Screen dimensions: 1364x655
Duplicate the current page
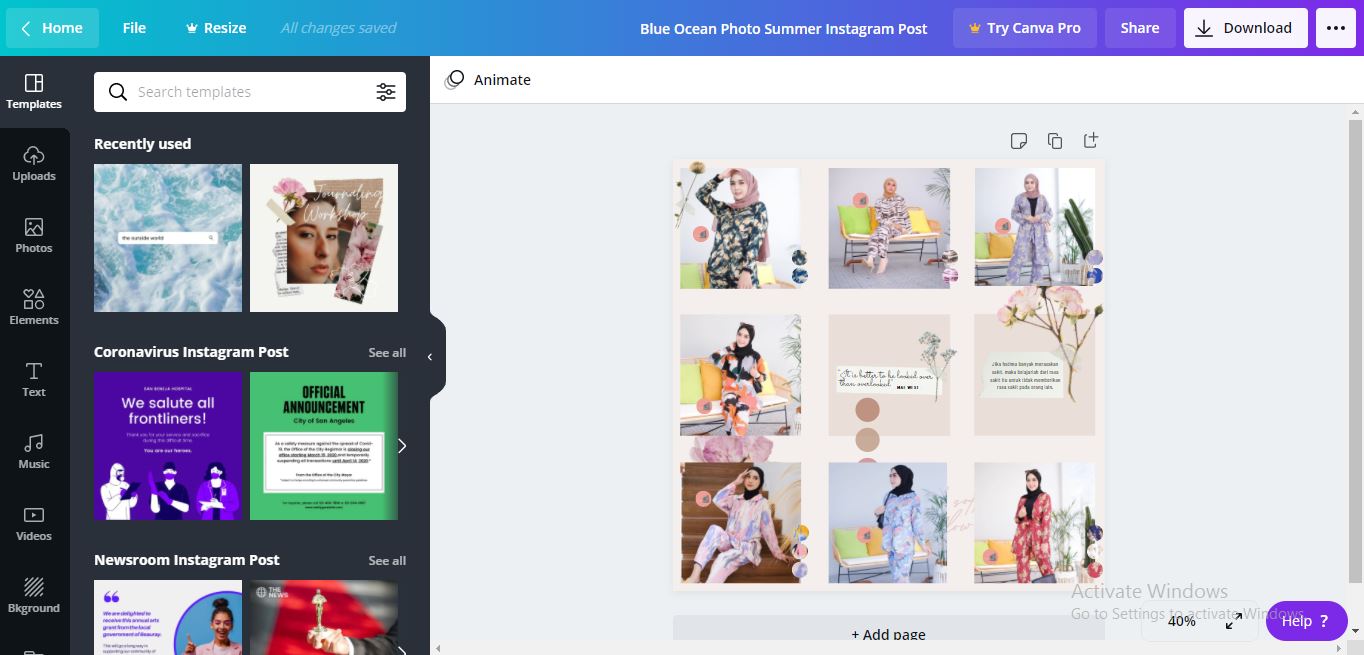[x=1055, y=141]
